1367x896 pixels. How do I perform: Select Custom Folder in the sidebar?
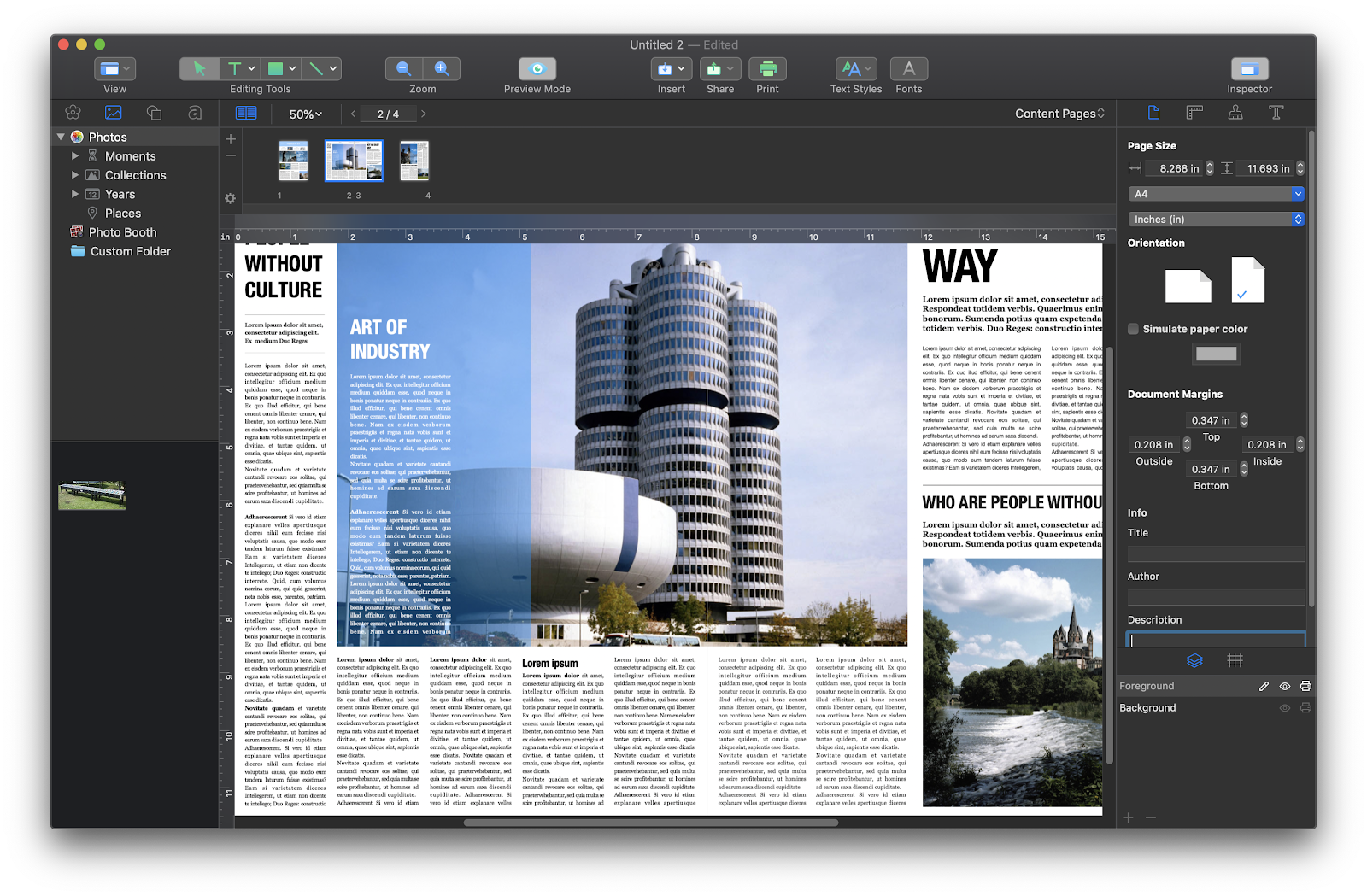(x=131, y=251)
